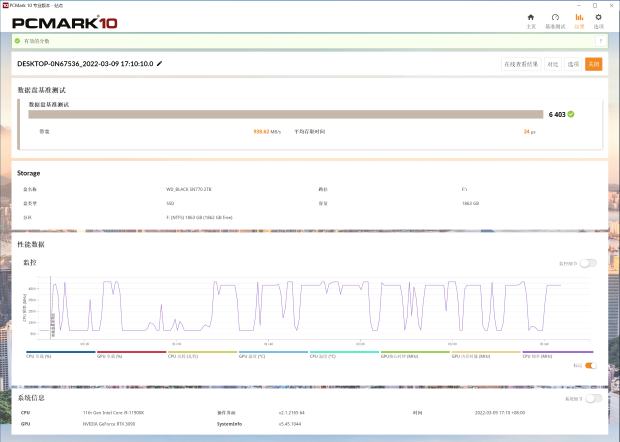The height and width of the screenshot is (442, 620).
Task: Open the Benchmarks (基准测试) tab
Action: 555,21
